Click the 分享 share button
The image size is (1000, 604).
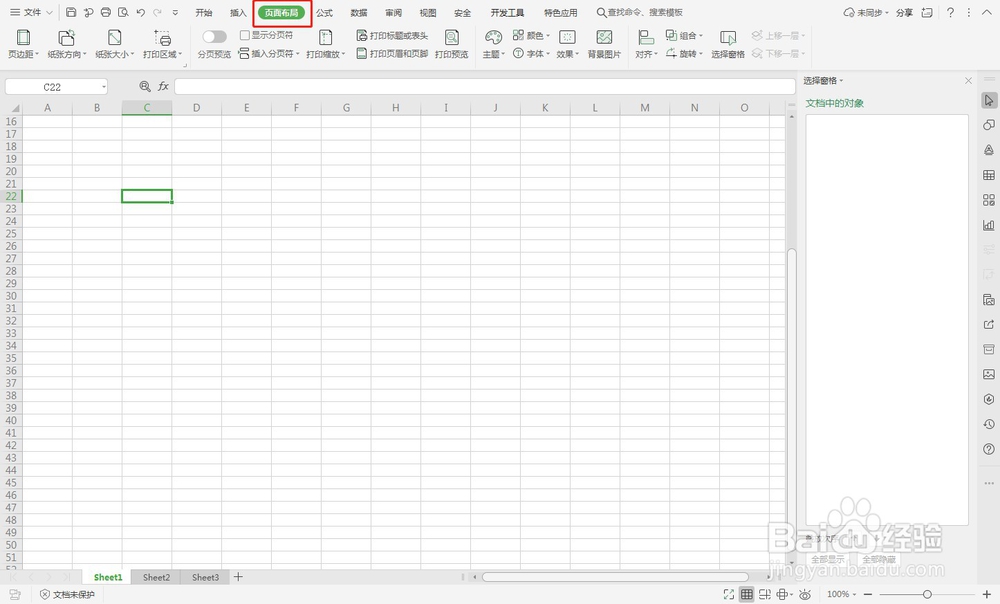904,12
